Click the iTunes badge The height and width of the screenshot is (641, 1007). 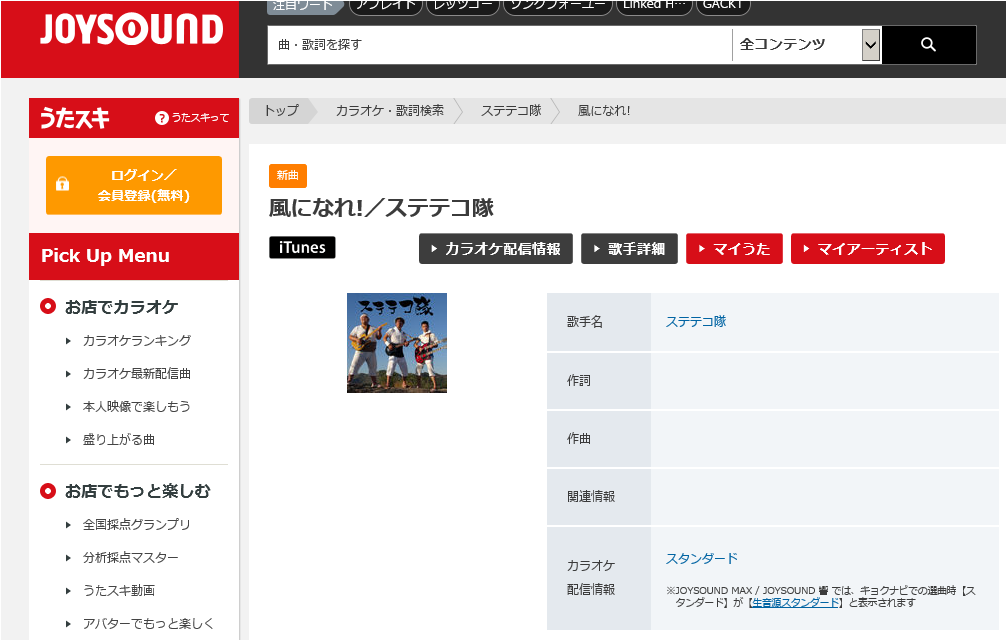(x=302, y=247)
